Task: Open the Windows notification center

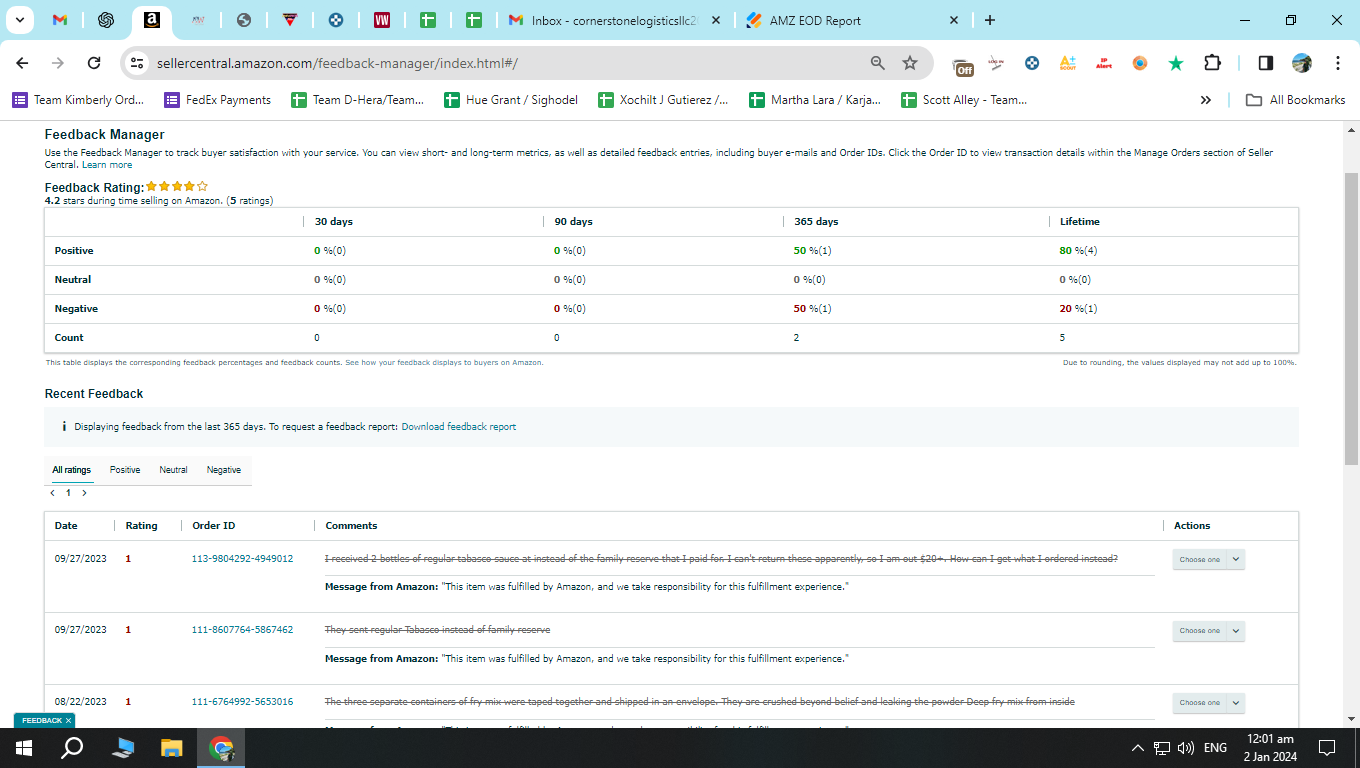Action: (x=1327, y=748)
